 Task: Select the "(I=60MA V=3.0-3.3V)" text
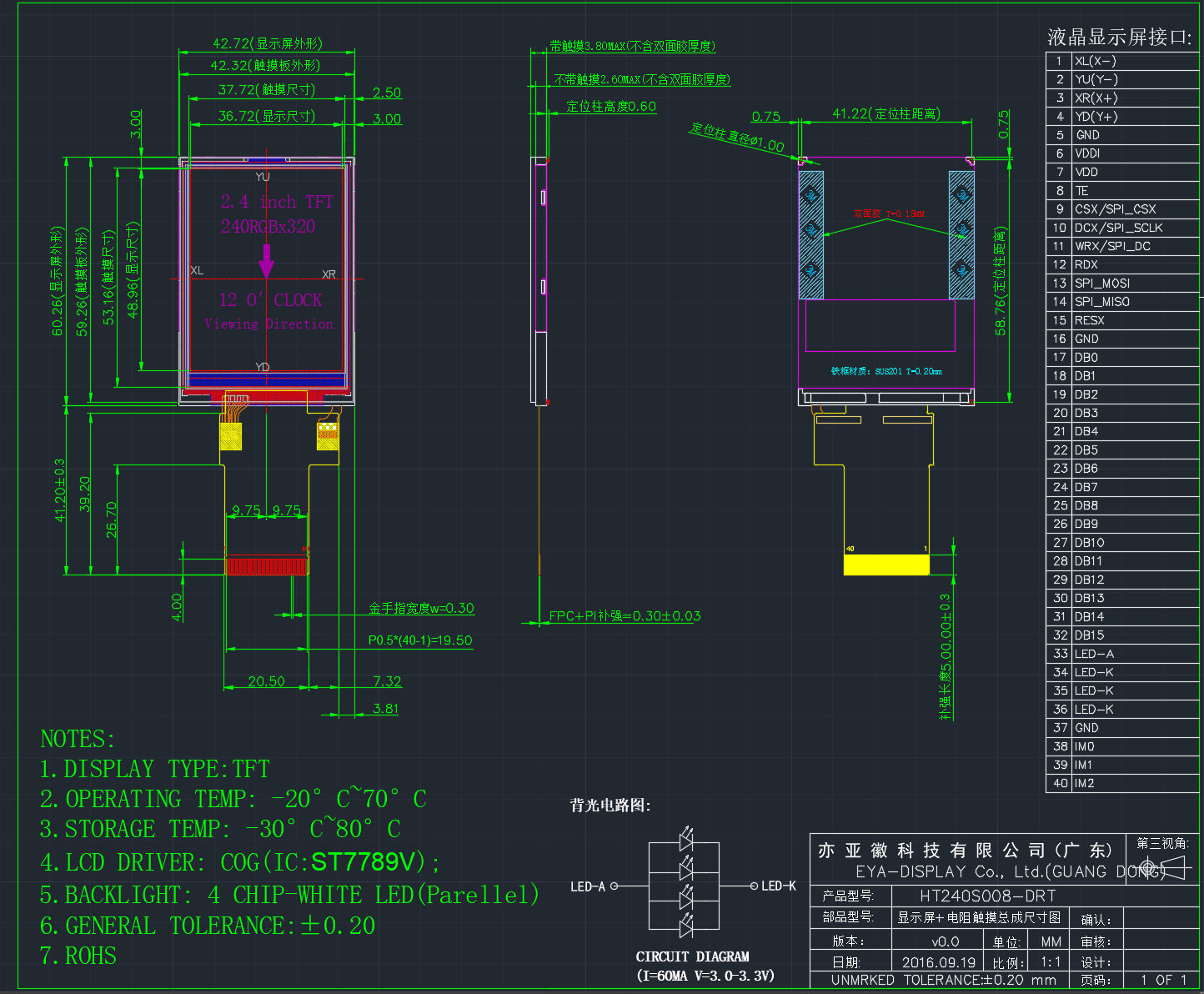click(705, 976)
